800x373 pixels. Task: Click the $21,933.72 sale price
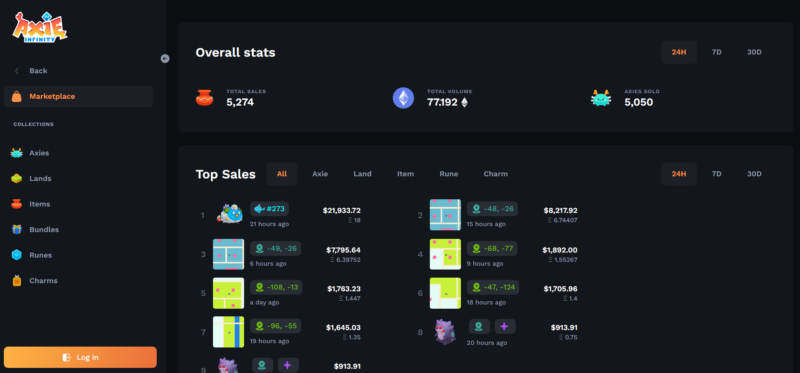342,210
